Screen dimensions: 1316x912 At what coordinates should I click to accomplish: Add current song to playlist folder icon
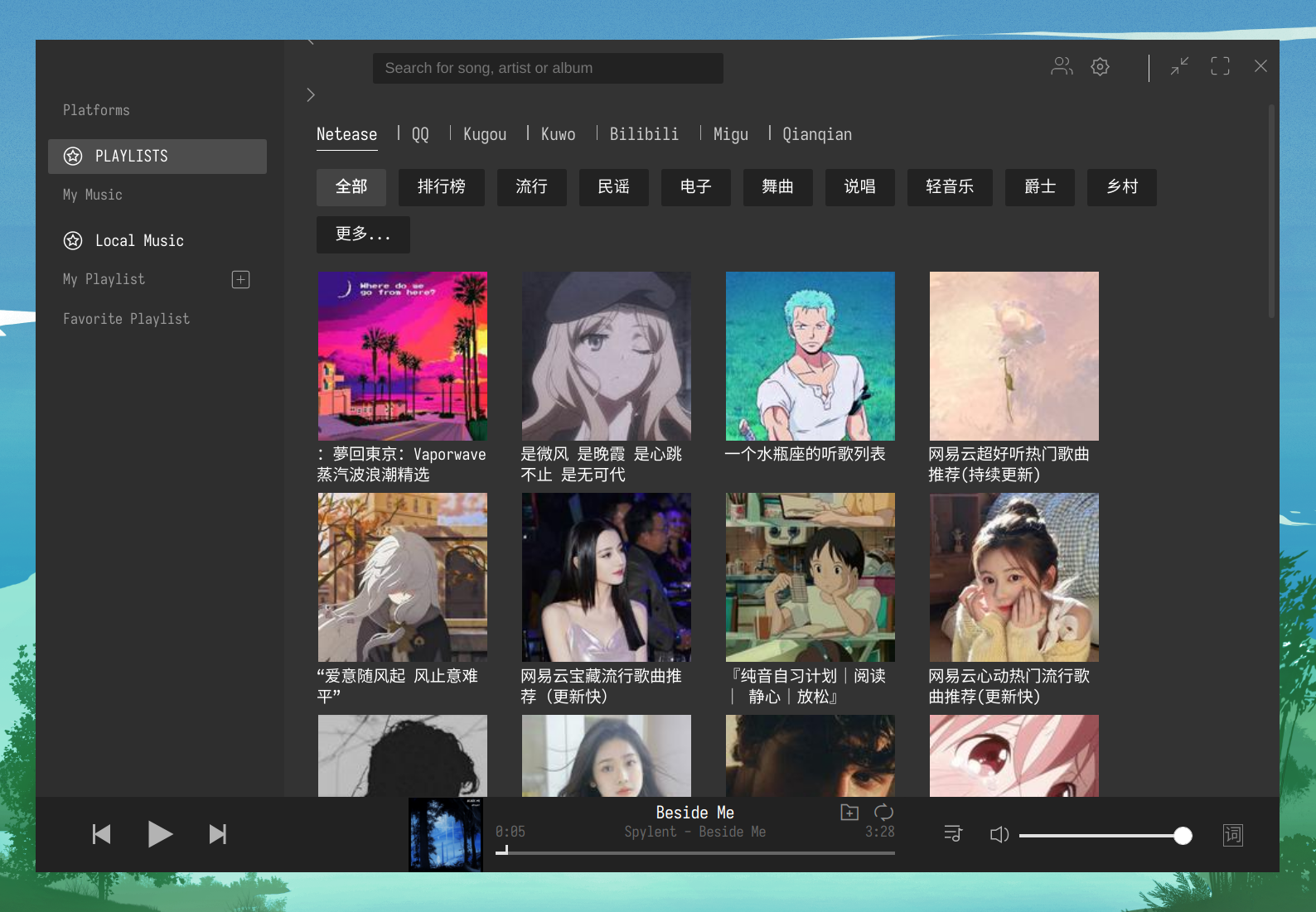849,813
